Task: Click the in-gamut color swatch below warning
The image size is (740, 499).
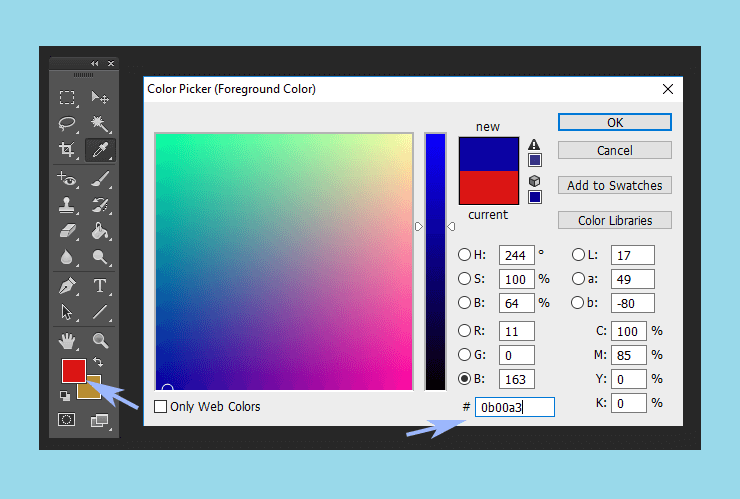Action: coord(535,161)
